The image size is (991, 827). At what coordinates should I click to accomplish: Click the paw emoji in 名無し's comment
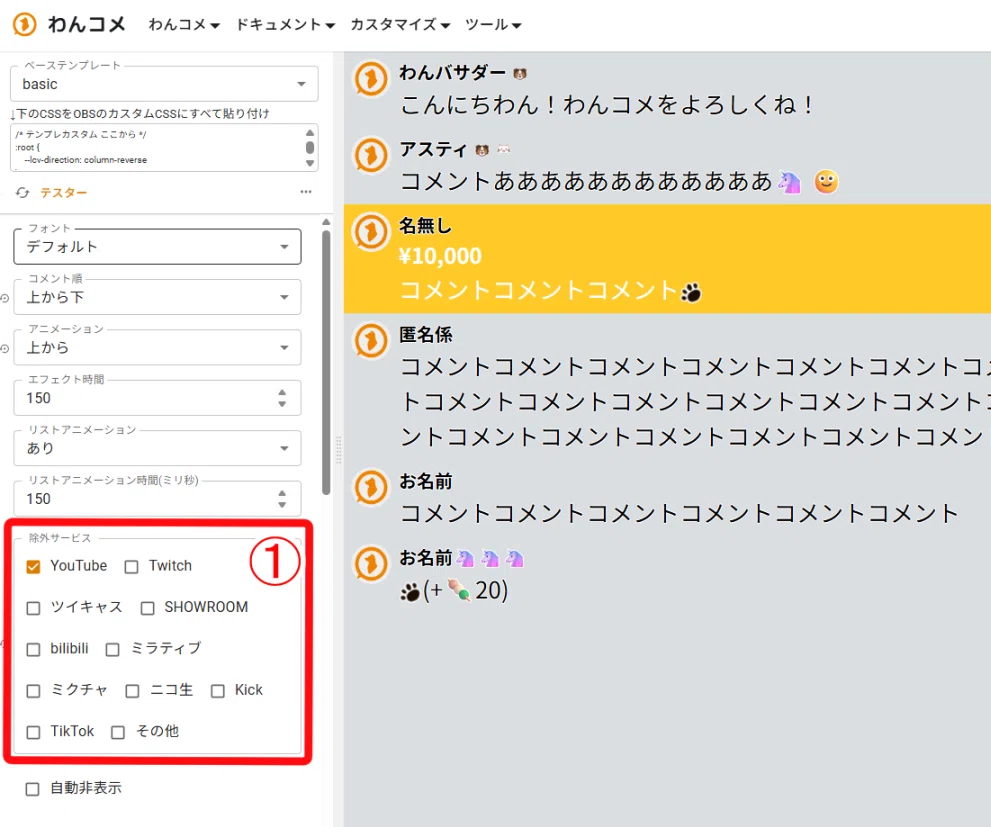pos(691,293)
